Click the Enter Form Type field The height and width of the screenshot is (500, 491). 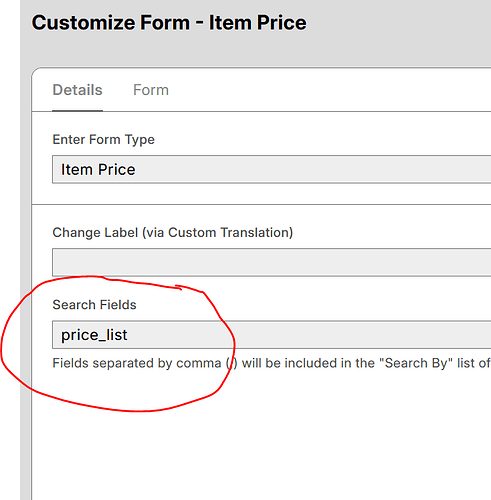[271, 169]
